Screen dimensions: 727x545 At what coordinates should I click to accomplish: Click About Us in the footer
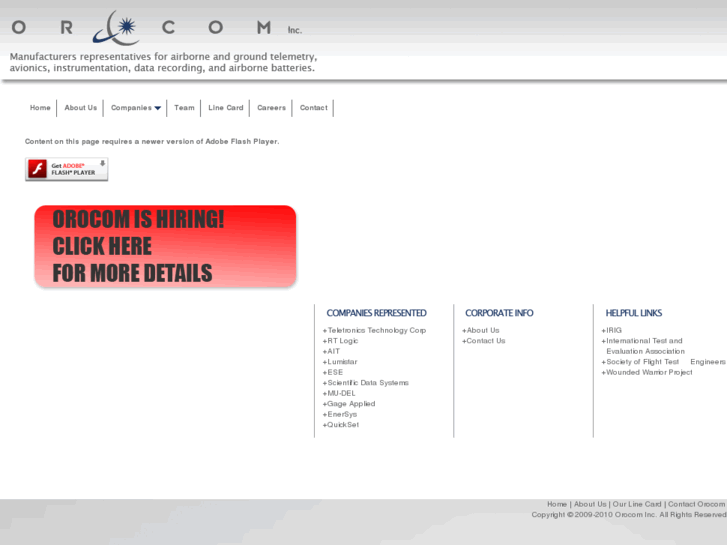pyautogui.click(x=590, y=504)
